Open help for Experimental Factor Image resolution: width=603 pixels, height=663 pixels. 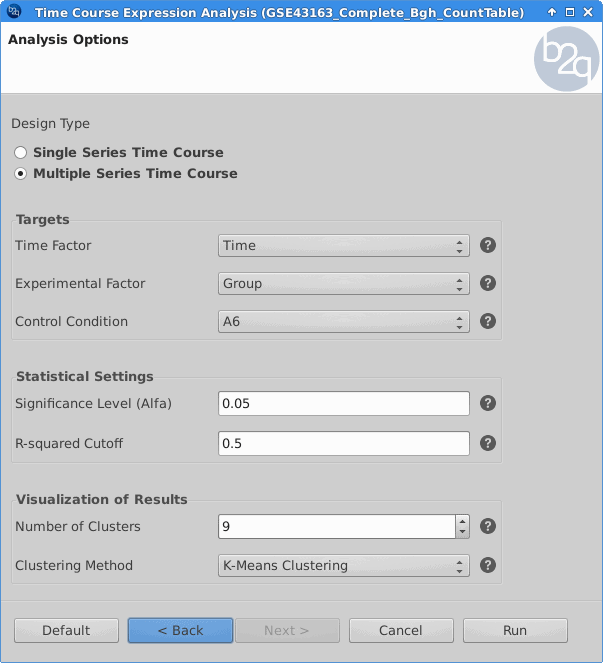[x=488, y=283]
